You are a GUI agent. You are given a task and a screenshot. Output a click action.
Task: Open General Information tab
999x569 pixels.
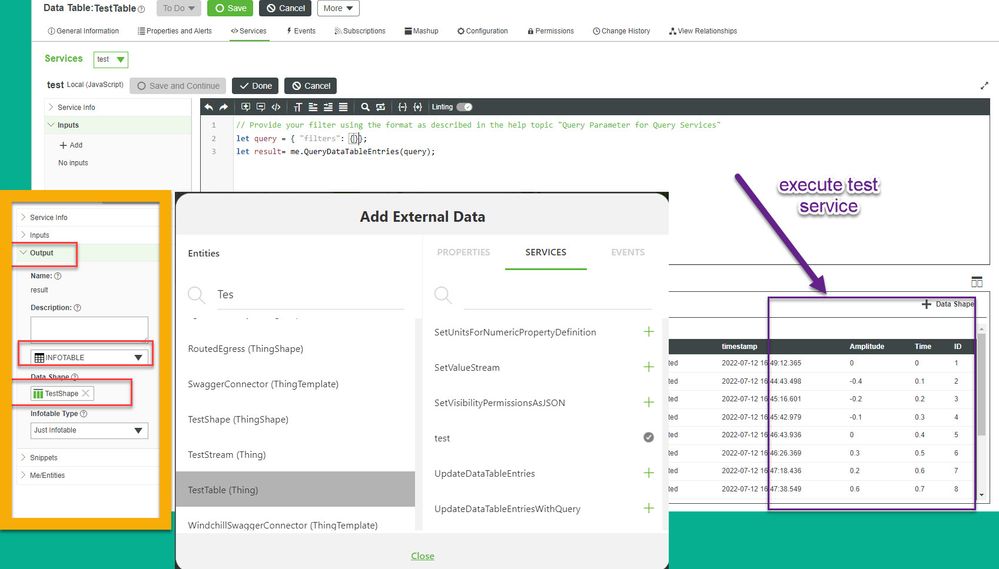tap(83, 31)
